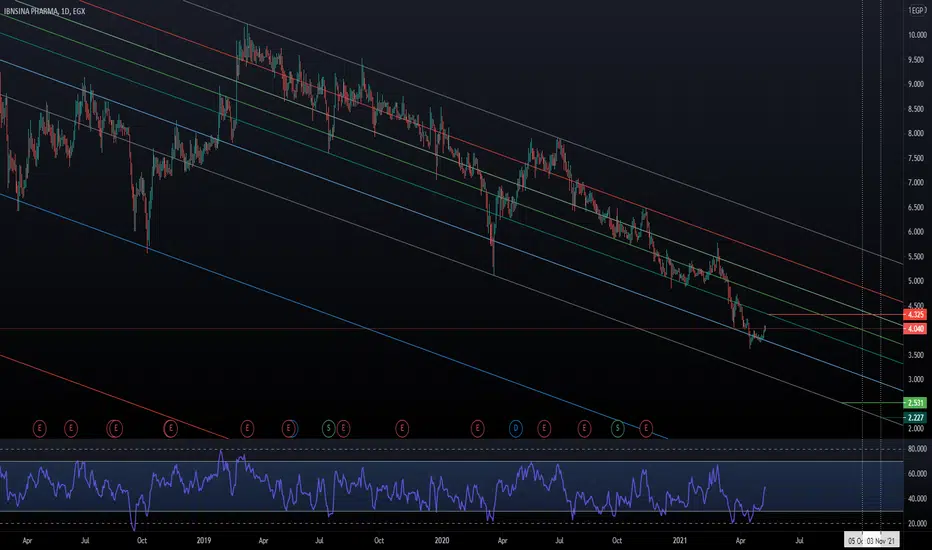Image resolution: width=932 pixels, height=550 pixels.
Task: Click the 05 Oc date label
Action: click(x=855, y=540)
